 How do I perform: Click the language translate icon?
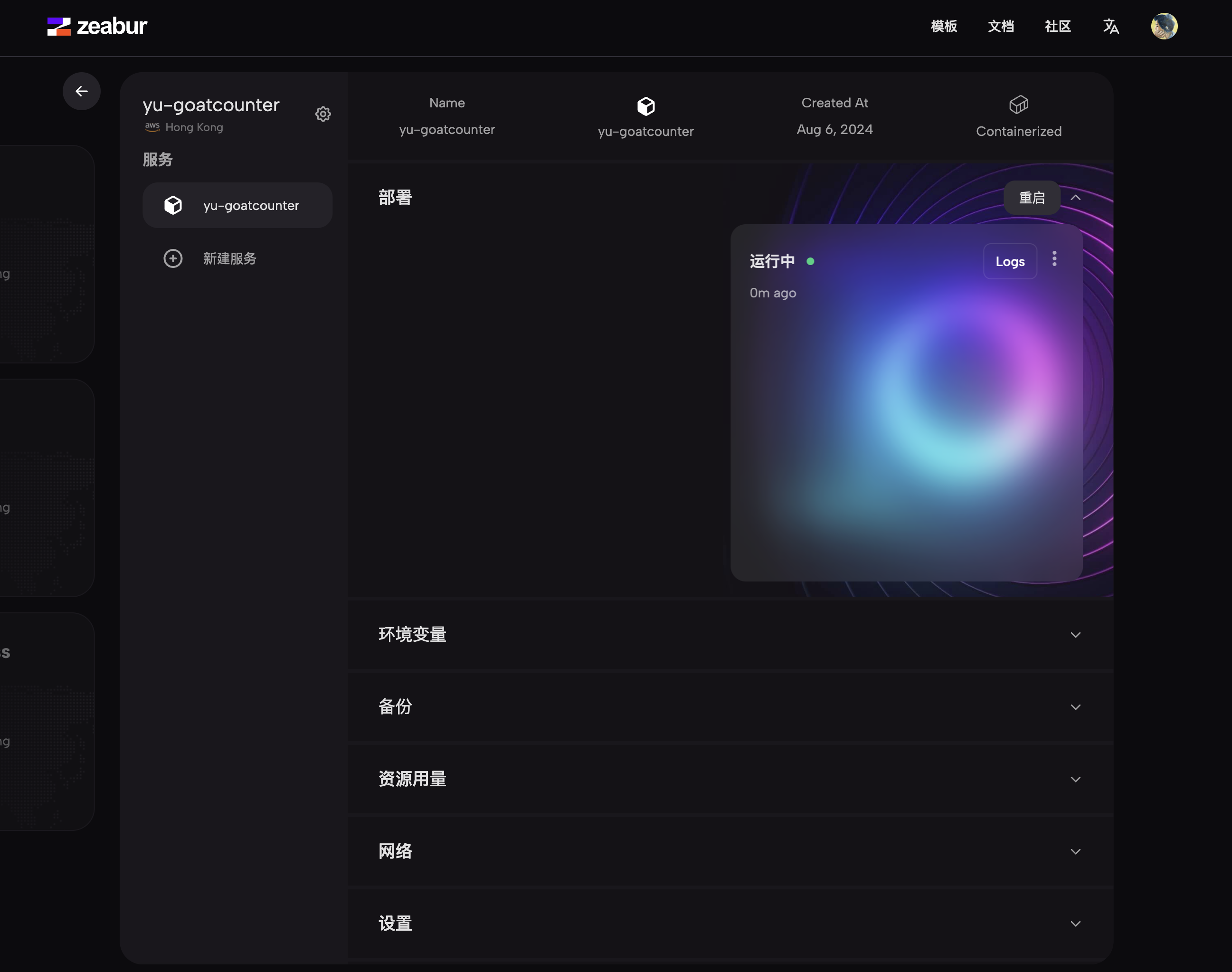[x=1111, y=26]
